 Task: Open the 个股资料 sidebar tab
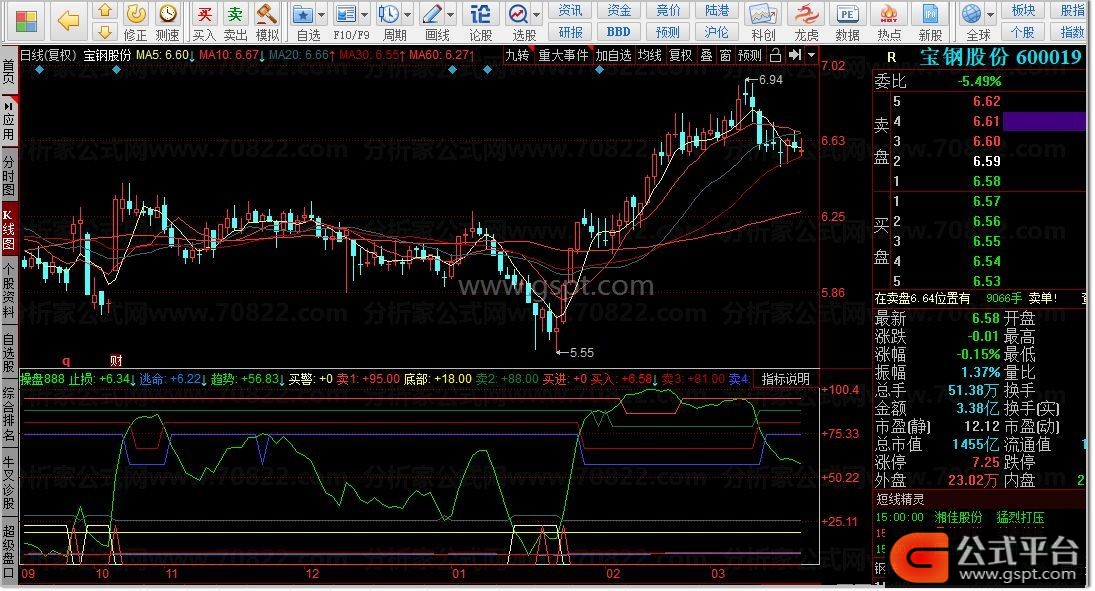point(8,290)
